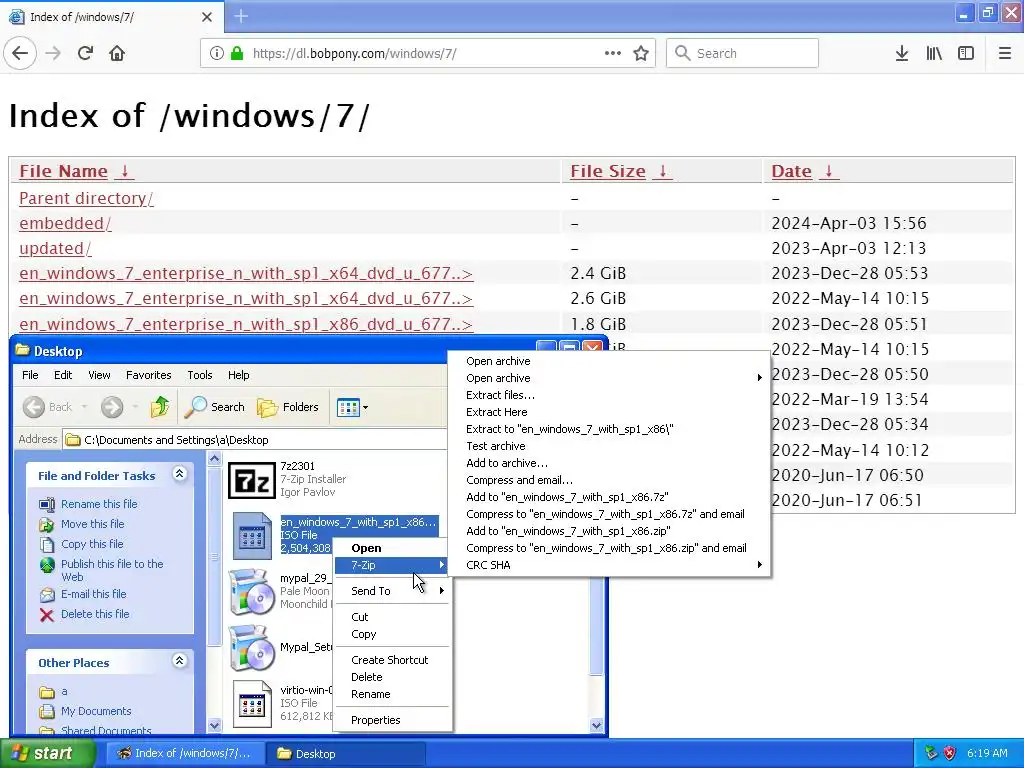
Task: Show site information icon in address bar
Action: [x=216, y=53]
